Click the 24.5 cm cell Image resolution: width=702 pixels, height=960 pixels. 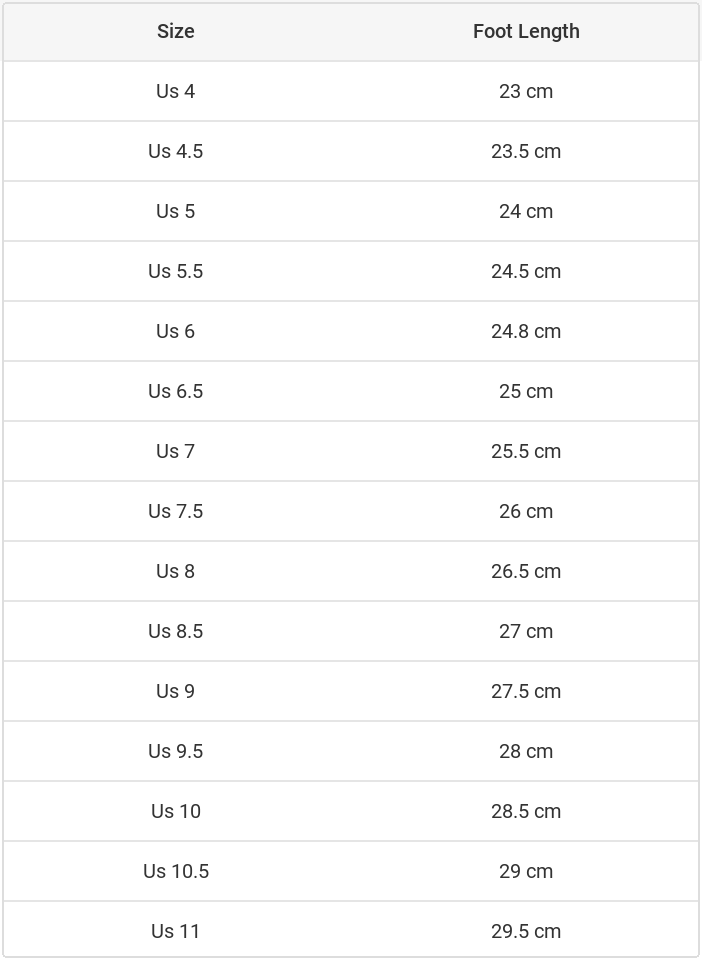coord(526,271)
